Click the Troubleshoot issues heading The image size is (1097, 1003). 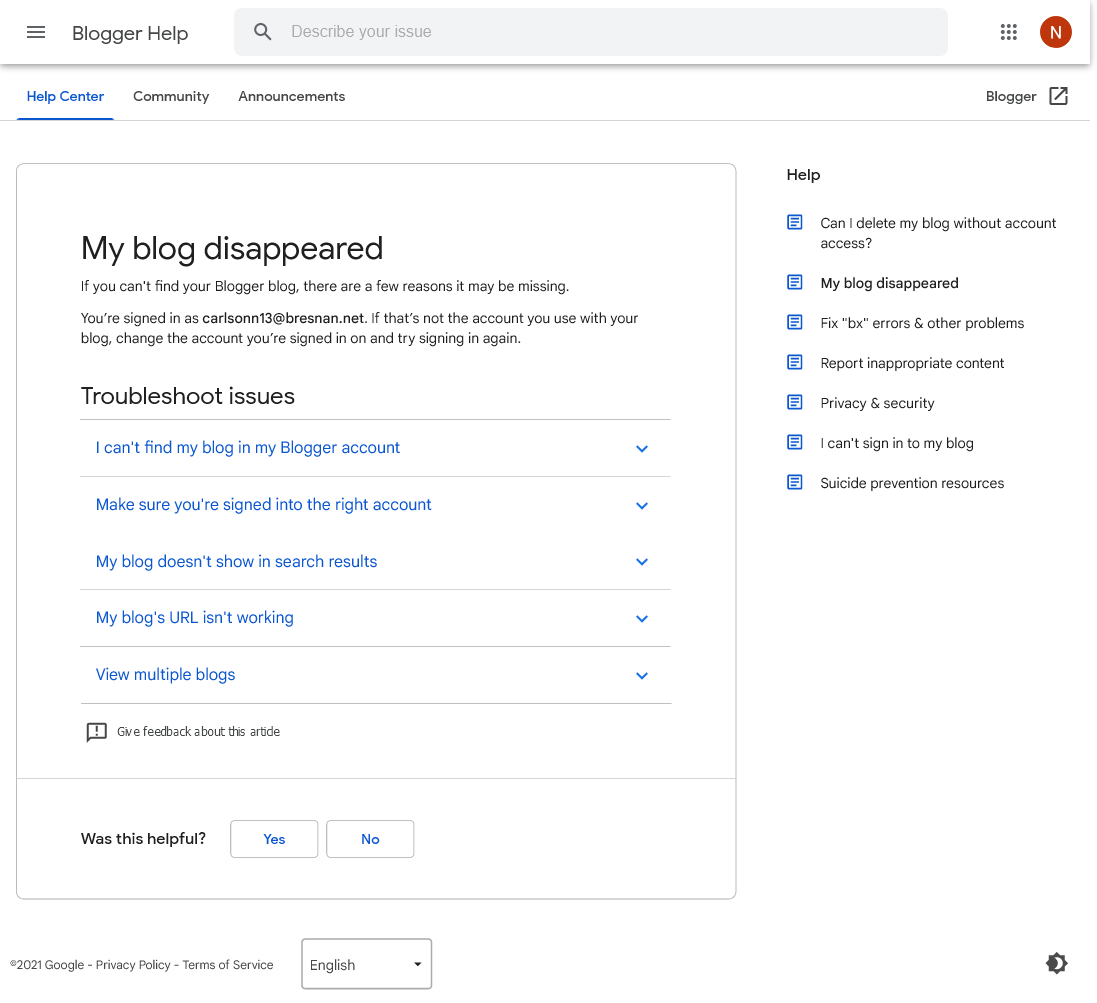(187, 396)
